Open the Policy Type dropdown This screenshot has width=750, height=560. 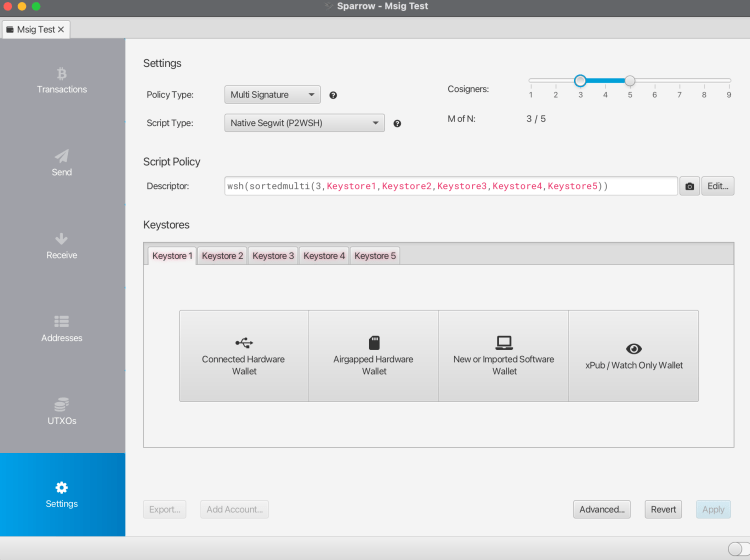tap(272, 95)
